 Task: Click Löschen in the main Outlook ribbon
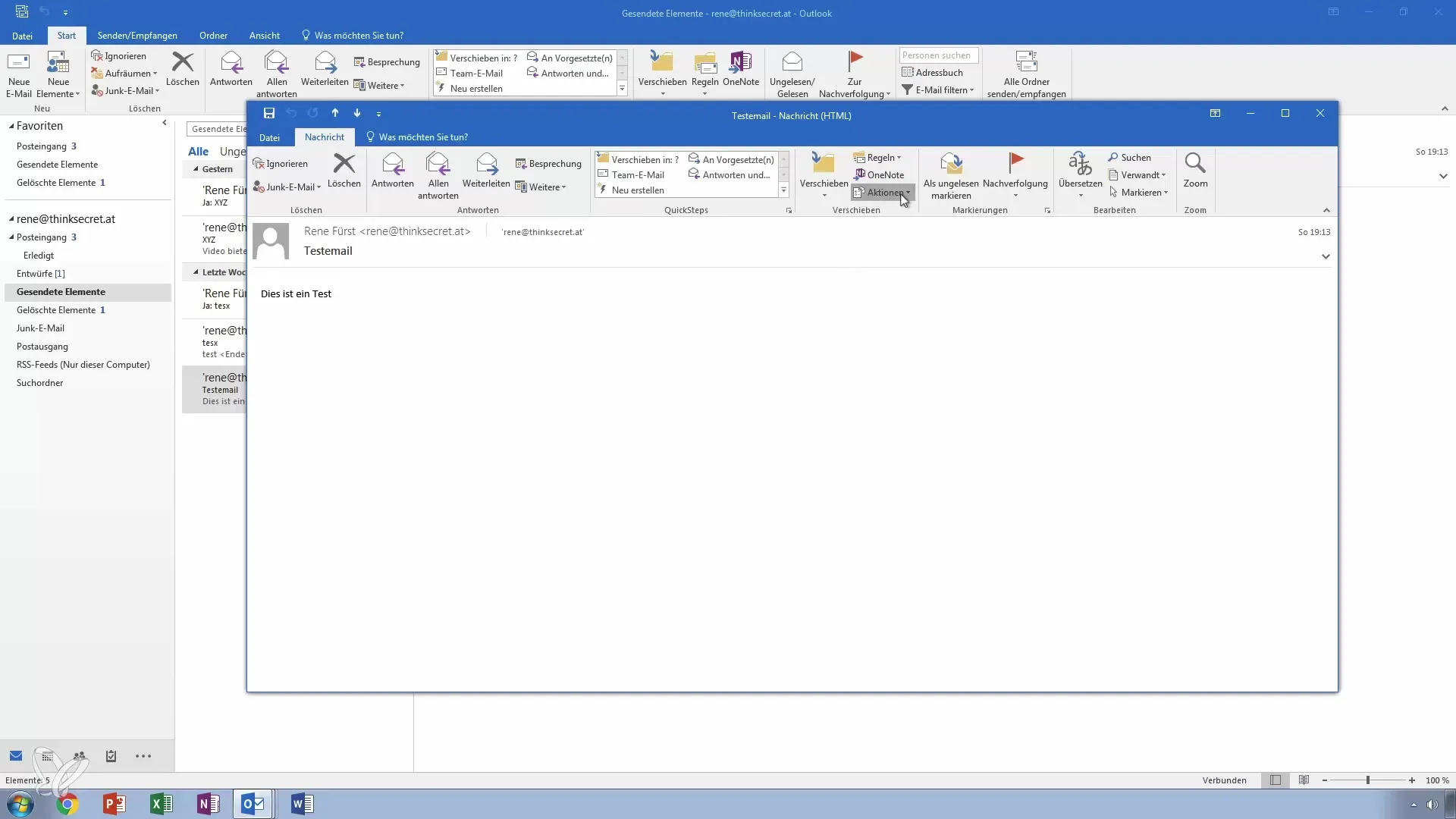(x=183, y=68)
